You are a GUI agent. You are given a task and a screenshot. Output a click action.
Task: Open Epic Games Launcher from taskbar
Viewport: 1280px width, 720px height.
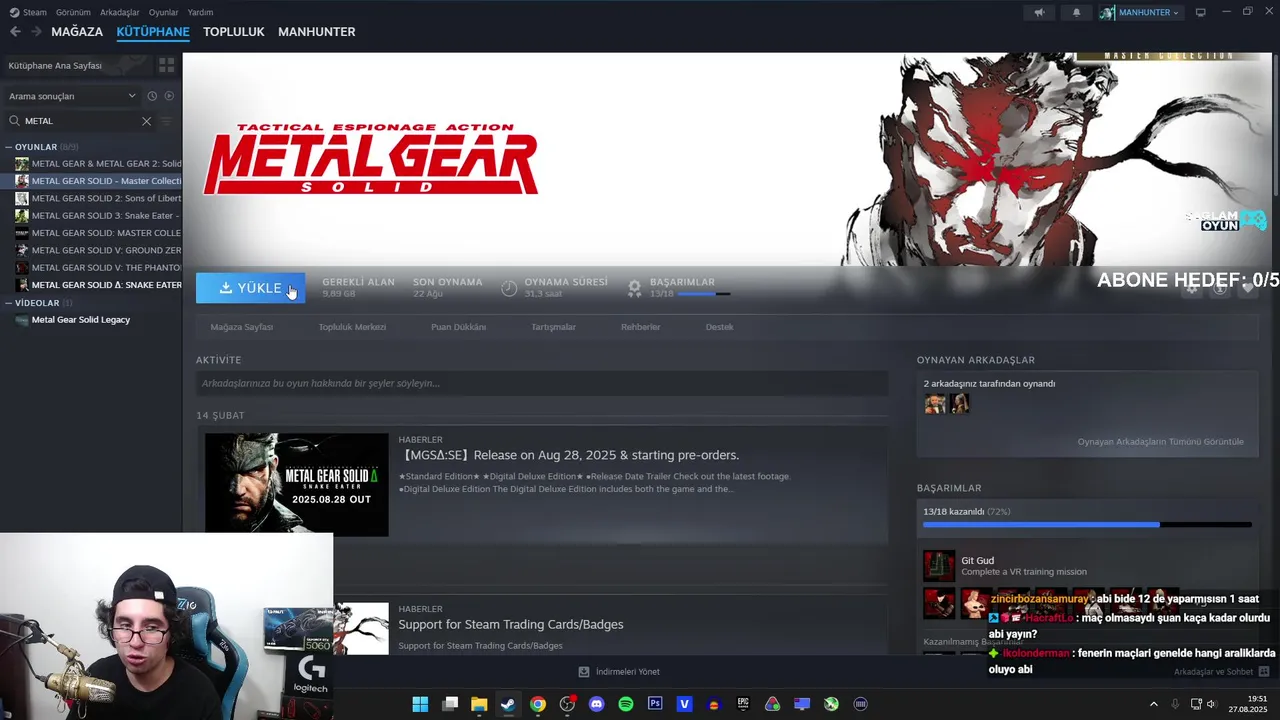point(743,704)
